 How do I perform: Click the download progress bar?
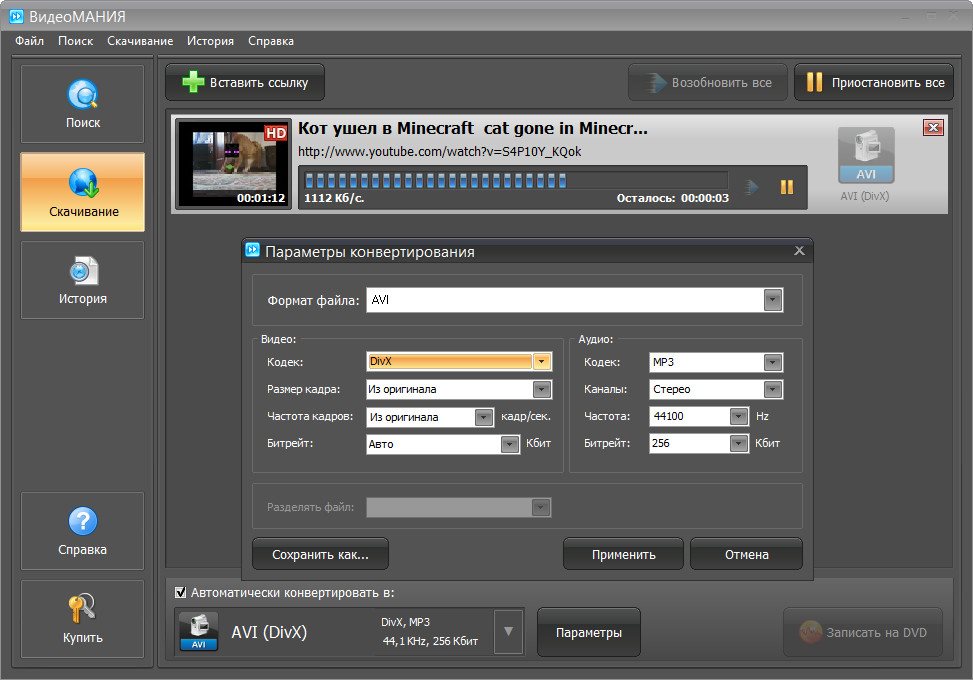(x=516, y=181)
